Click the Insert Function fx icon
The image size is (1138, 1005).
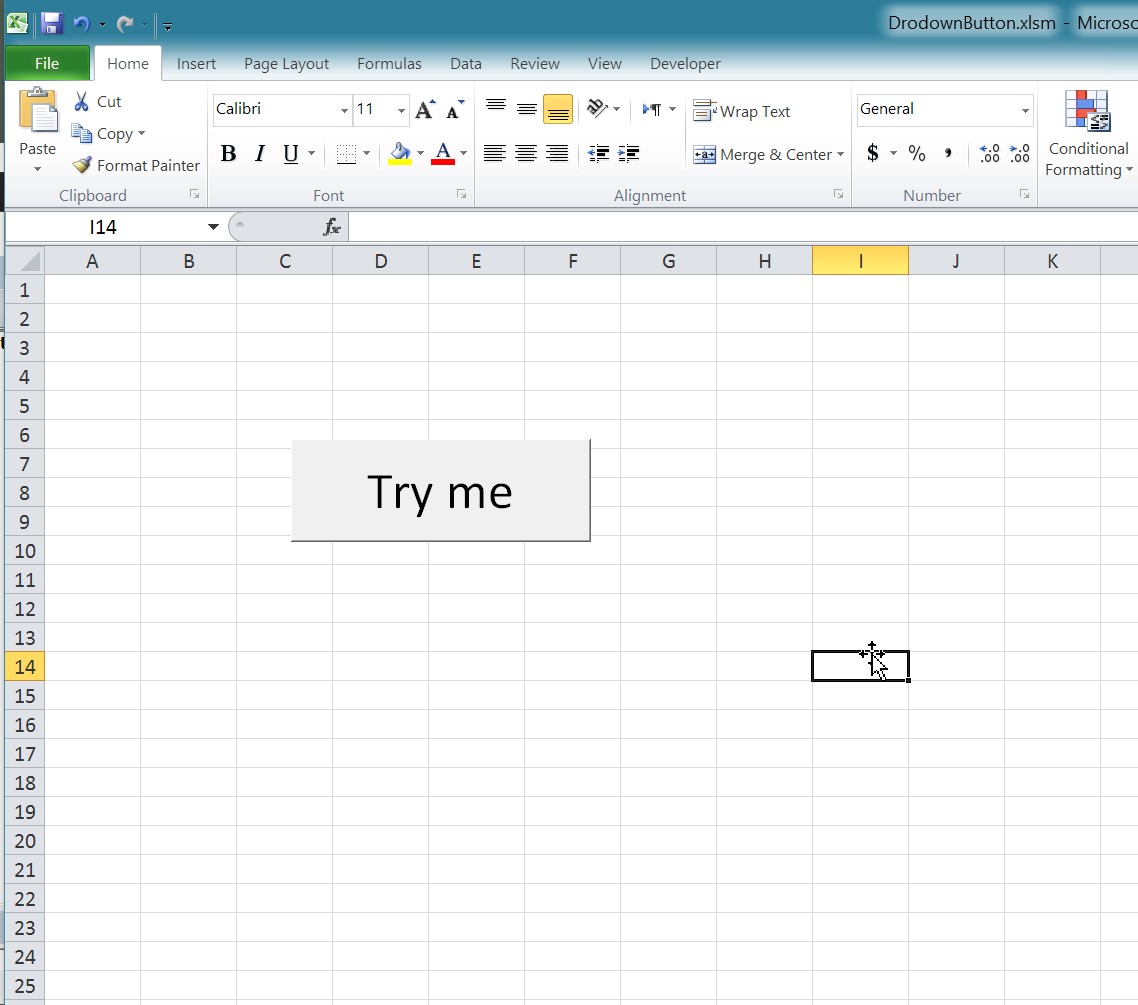[x=332, y=228]
